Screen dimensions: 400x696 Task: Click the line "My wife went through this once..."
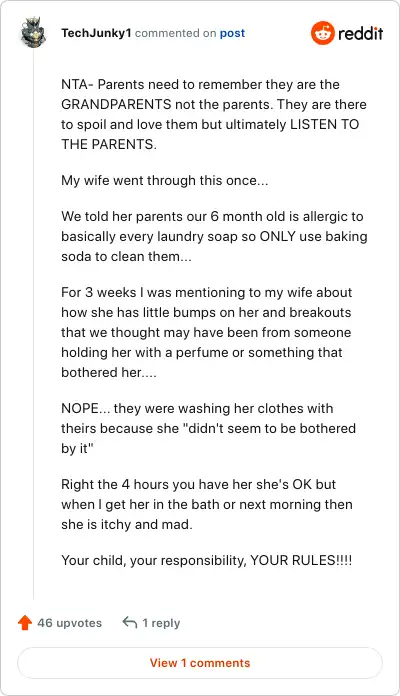coord(165,181)
